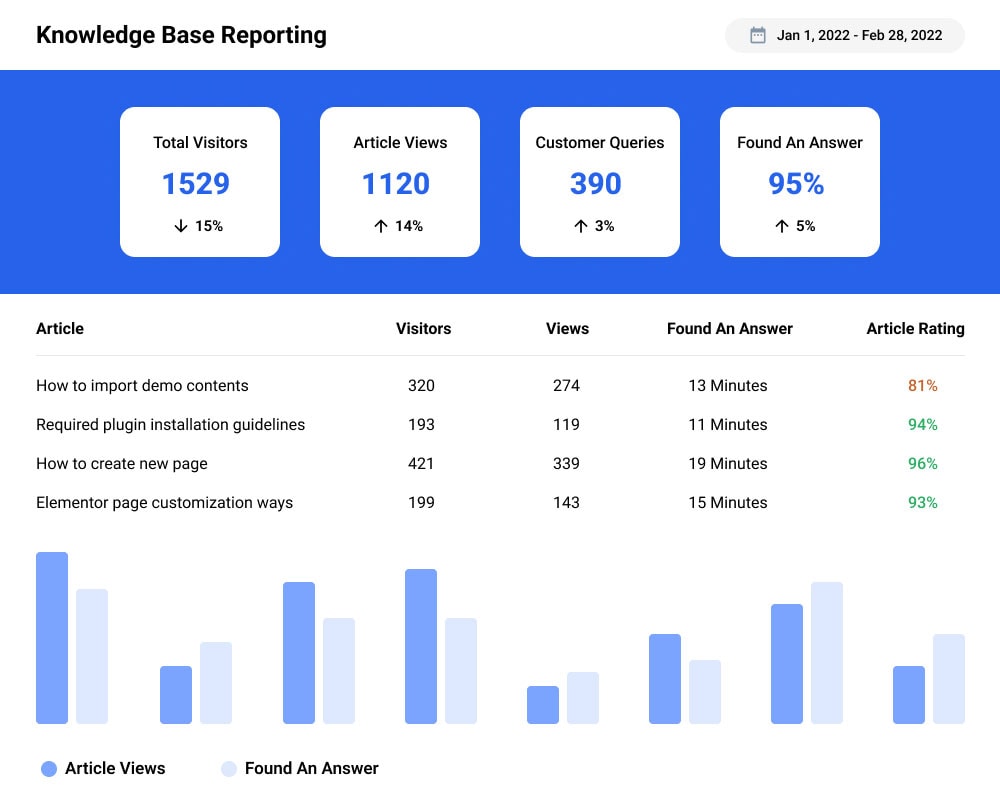Sort by the Article Rating column header

click(915, 328)
